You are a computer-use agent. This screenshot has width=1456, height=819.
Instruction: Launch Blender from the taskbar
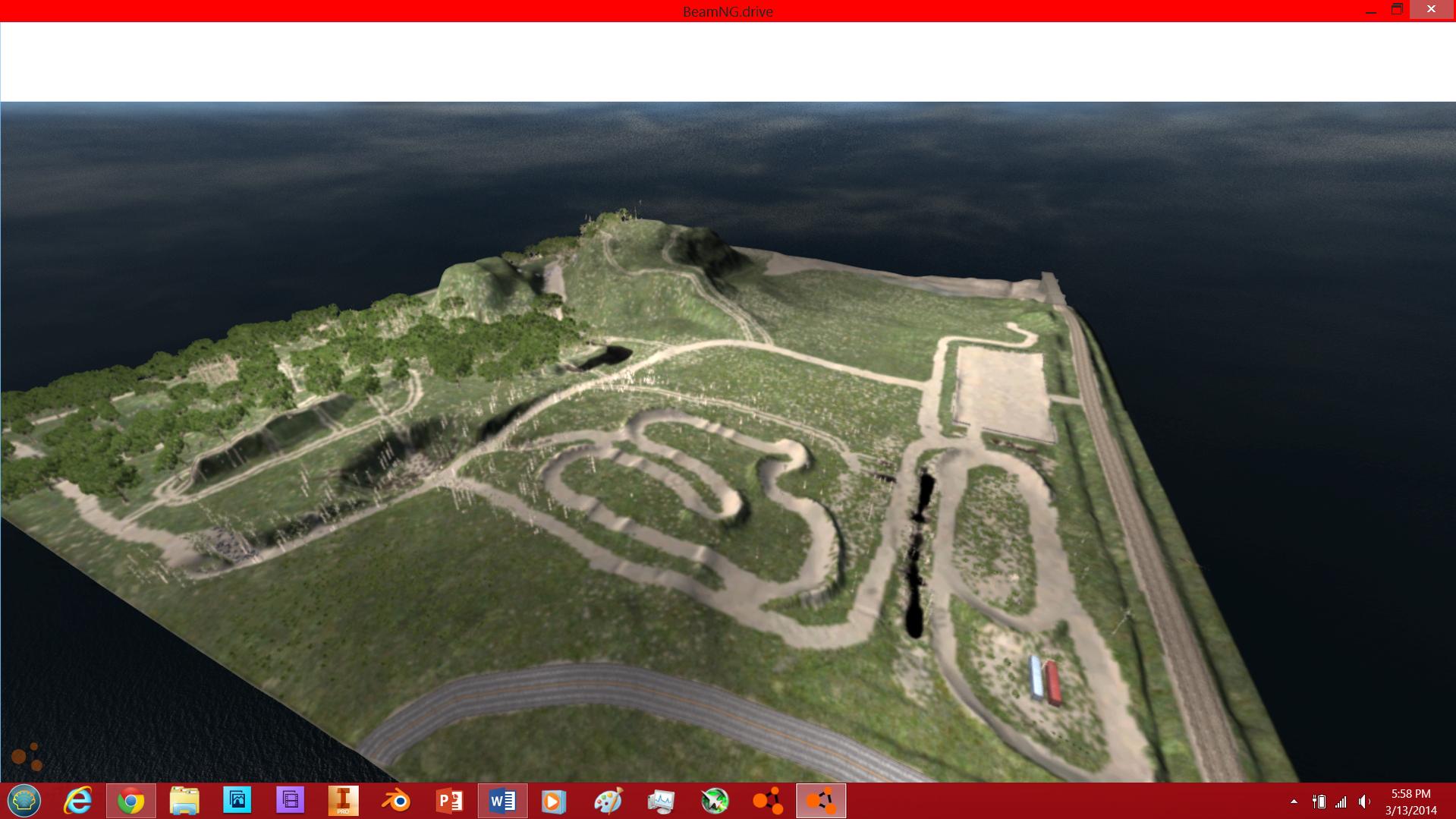pyautogui.click(x=396, y=801)
